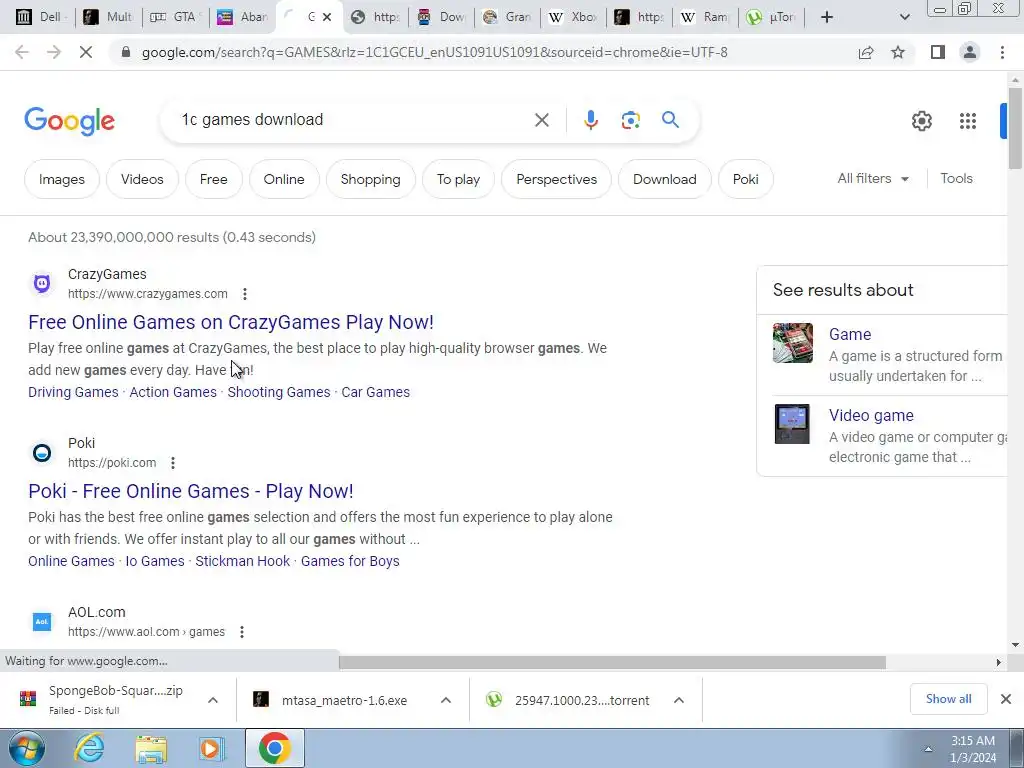Click Show all downloads button

[x=948, y=699]
